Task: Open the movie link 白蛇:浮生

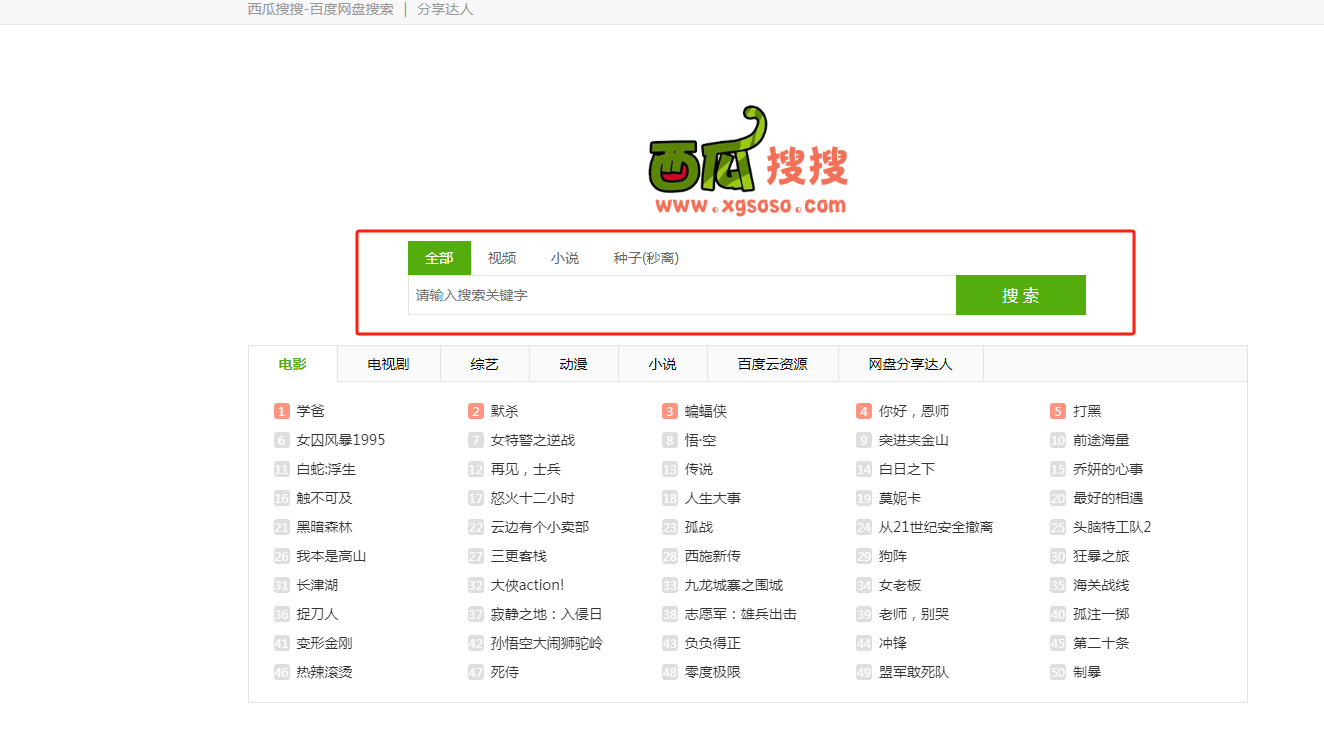Action: click(x=326, y=469)
